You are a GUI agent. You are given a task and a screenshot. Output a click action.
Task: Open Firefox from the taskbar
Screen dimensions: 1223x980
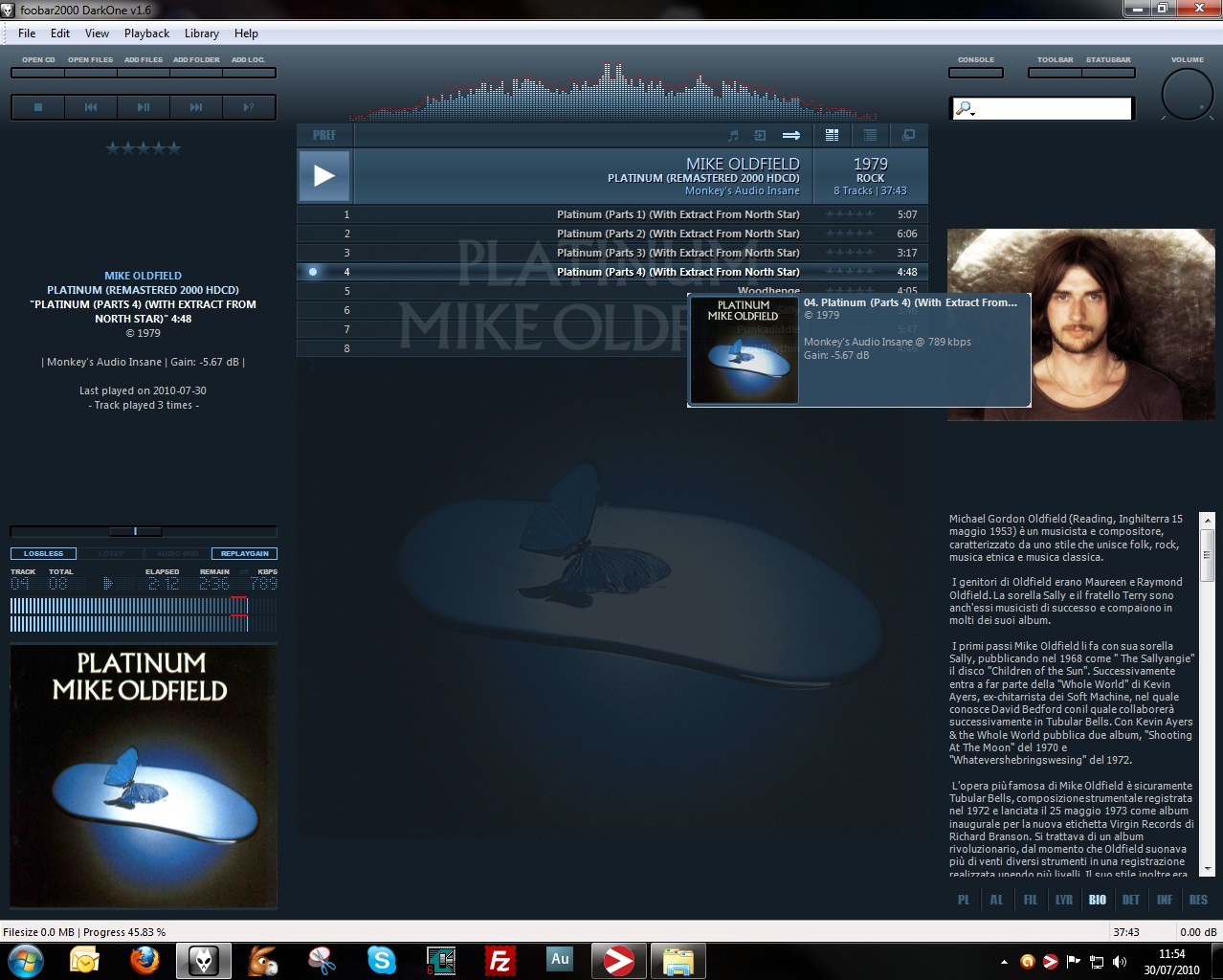[145, 960]
